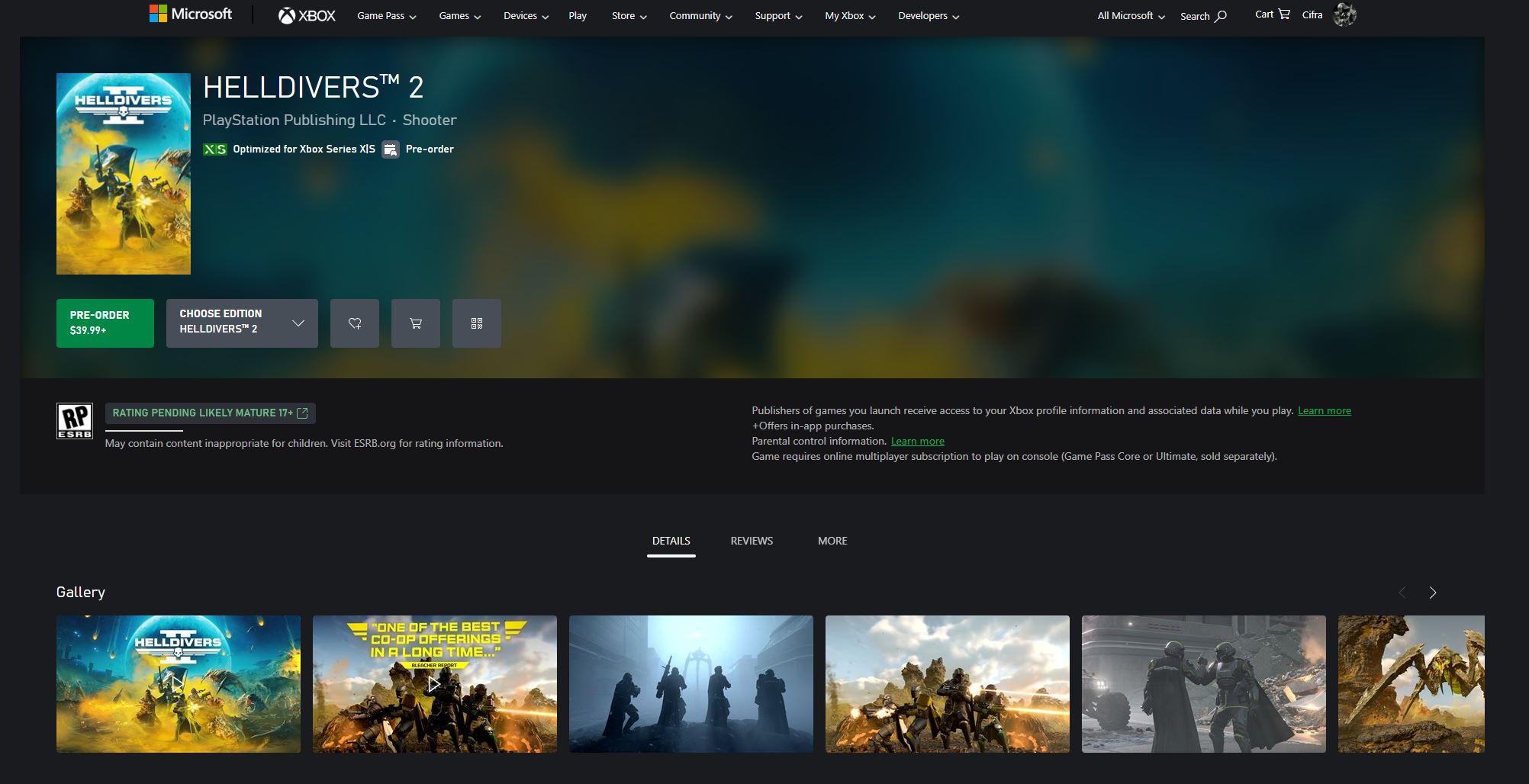Expand the Games menu
1529x784 pixels.
coord(460,15)
